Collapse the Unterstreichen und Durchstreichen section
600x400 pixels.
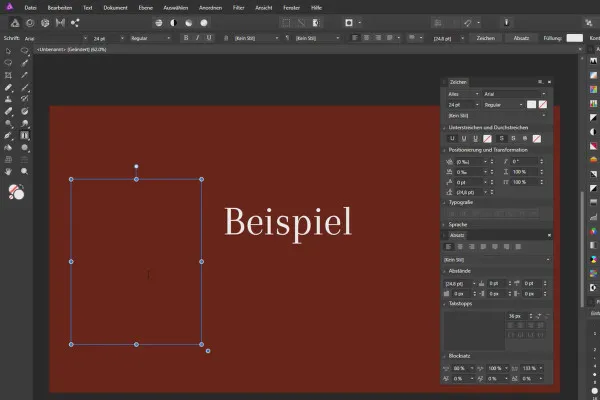click(444, 127)
